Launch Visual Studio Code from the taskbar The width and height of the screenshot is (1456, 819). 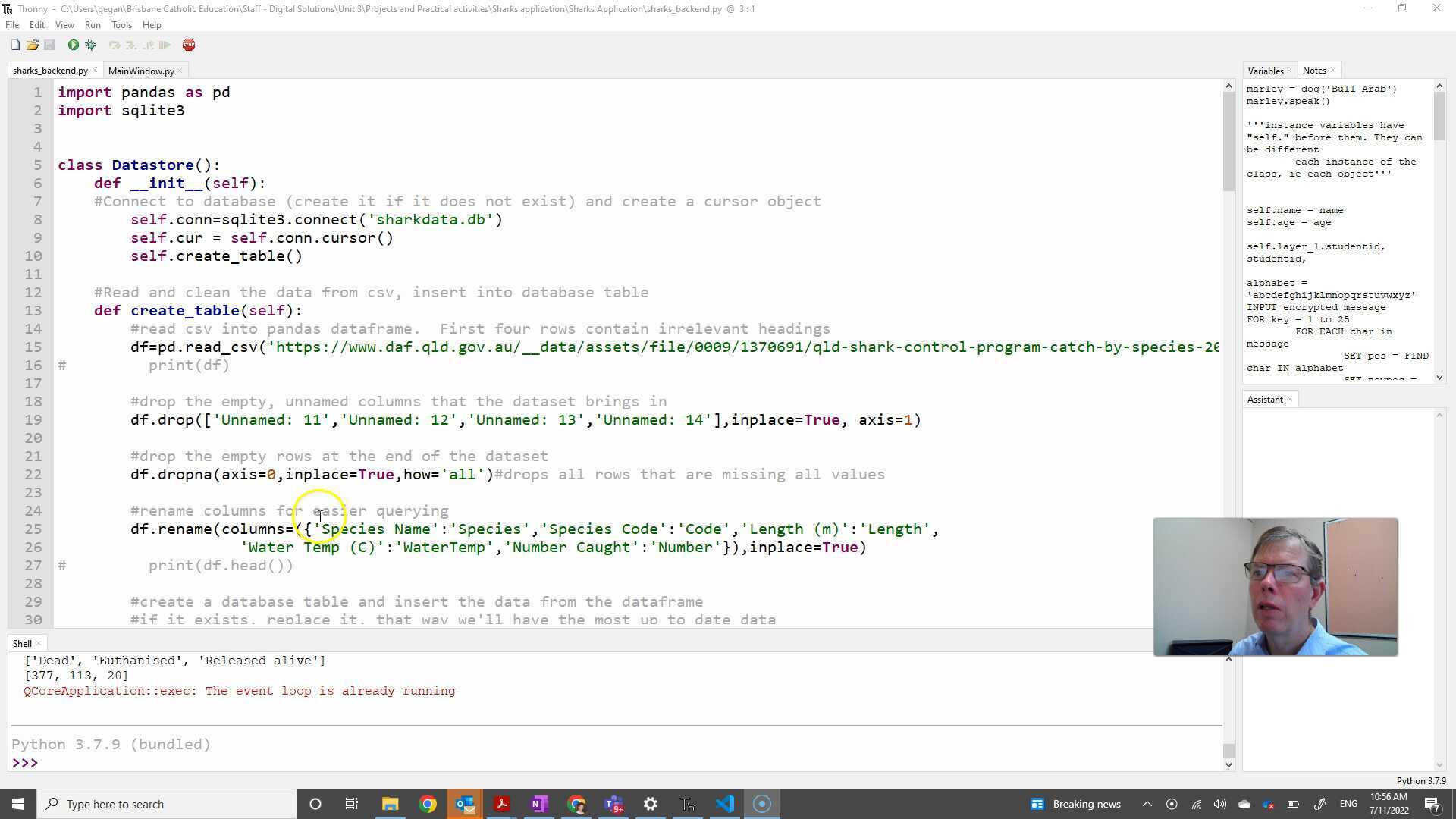(x=724, y=803)
